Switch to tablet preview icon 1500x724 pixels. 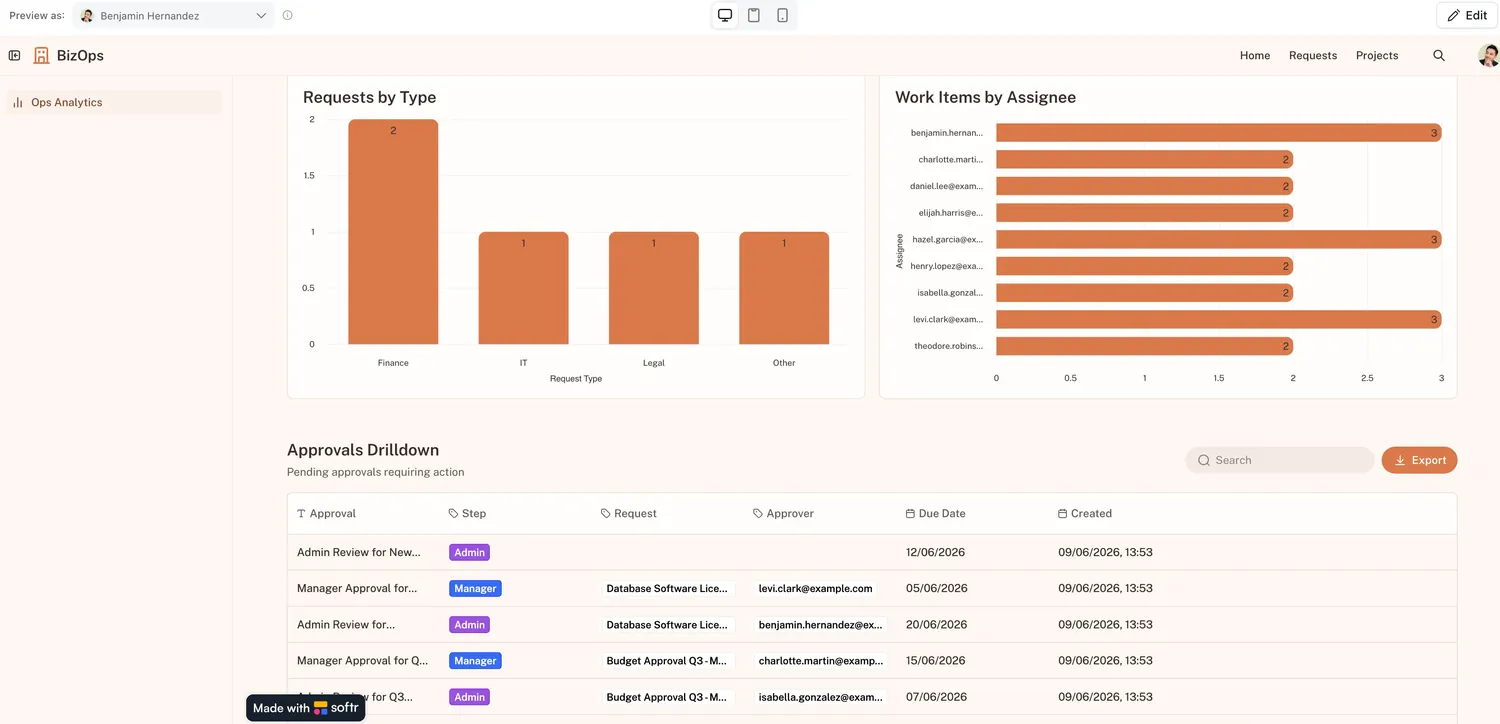click(754, 15)
